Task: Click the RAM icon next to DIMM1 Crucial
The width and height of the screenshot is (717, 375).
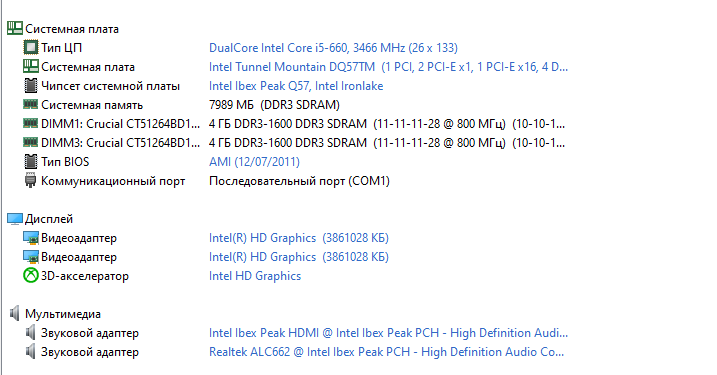Action: click(x=31, y=123)
